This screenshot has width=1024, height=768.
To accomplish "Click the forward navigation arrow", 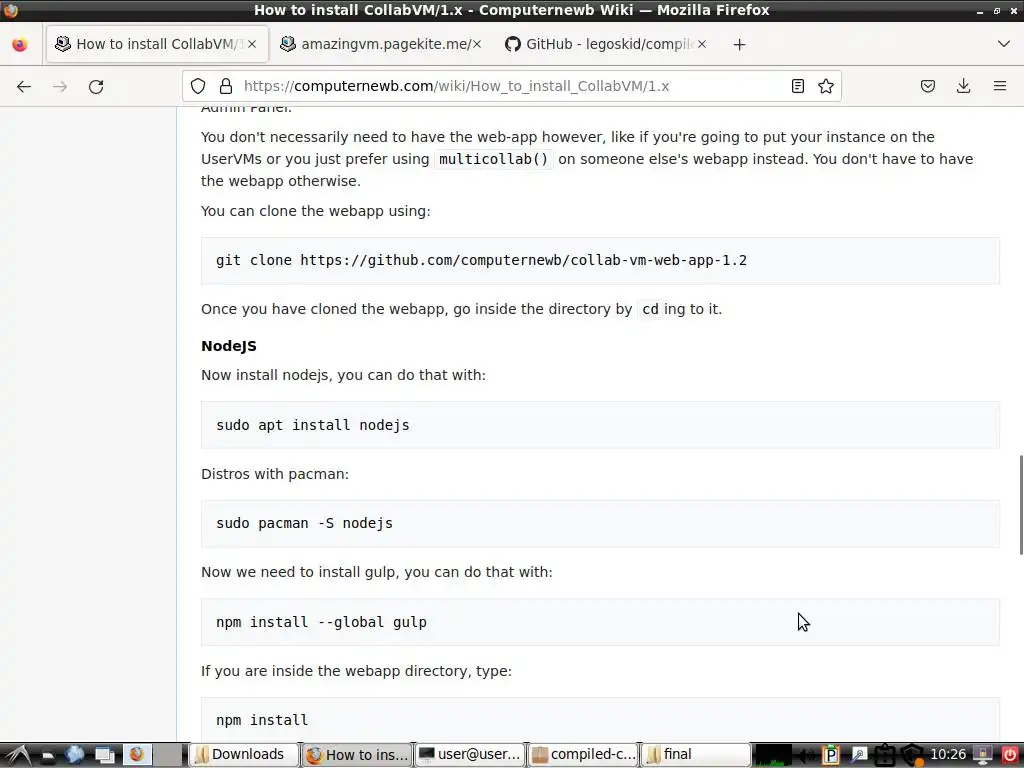I will coord(60,86).
